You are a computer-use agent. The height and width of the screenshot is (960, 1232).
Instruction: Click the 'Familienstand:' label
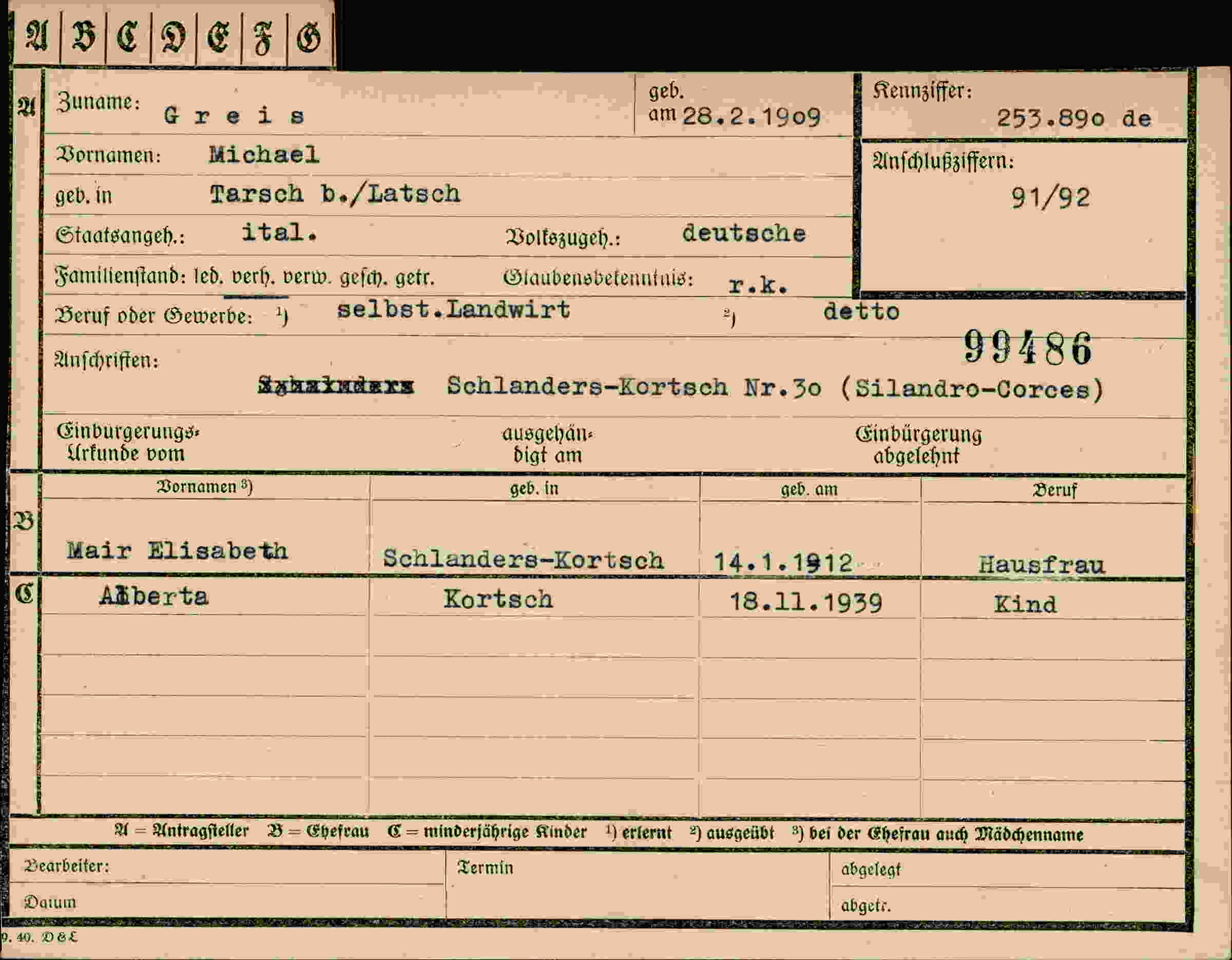click(121, 276)
